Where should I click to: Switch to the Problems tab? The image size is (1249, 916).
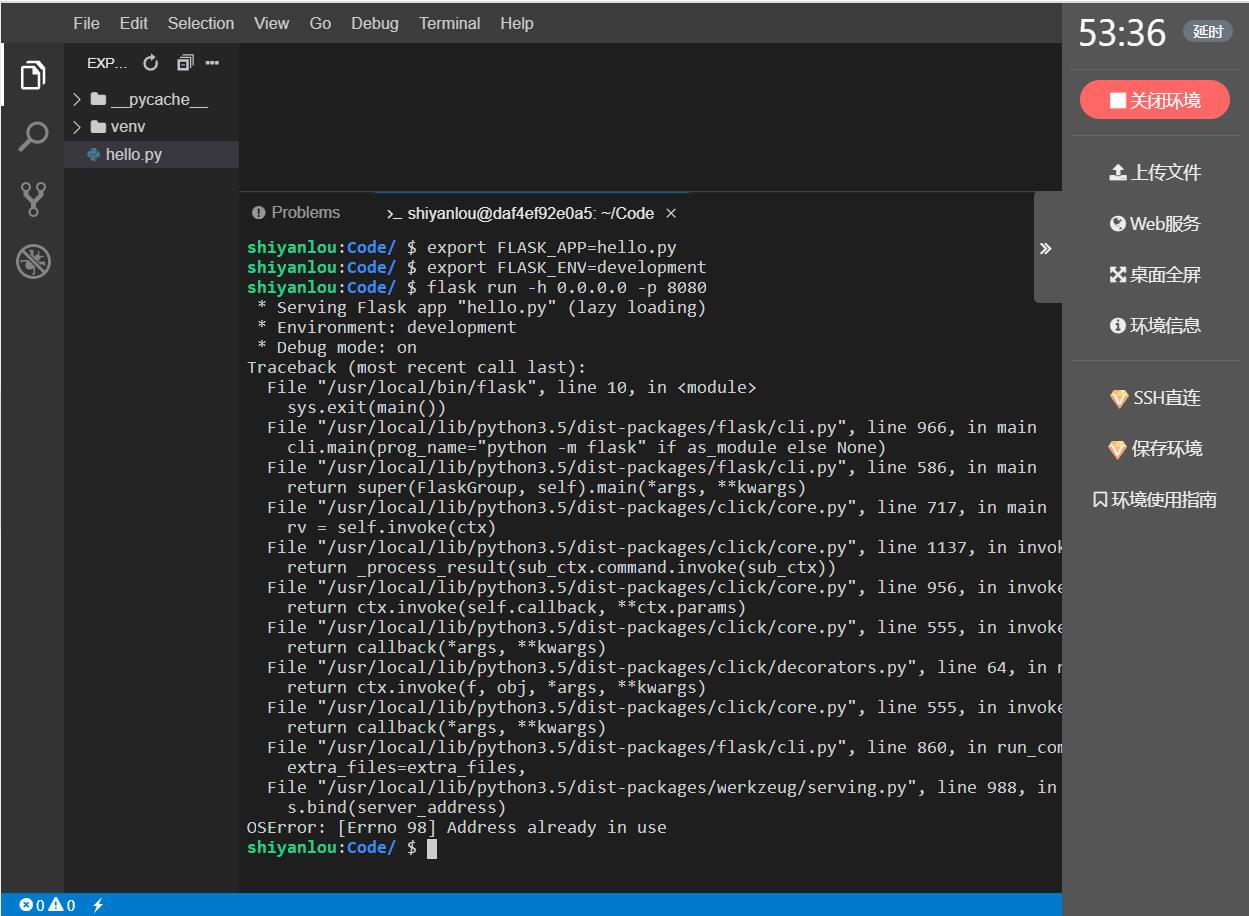click(296, 212)
